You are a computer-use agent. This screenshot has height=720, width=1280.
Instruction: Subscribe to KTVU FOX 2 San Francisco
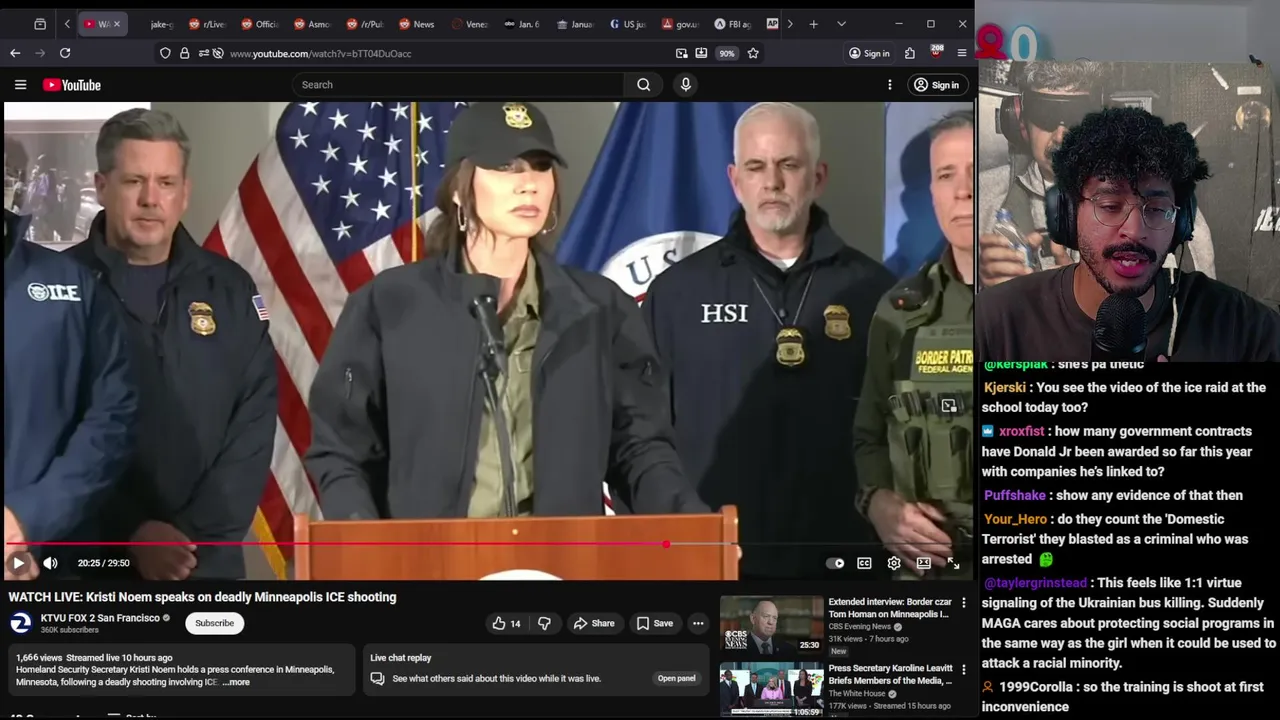point(214,623)
